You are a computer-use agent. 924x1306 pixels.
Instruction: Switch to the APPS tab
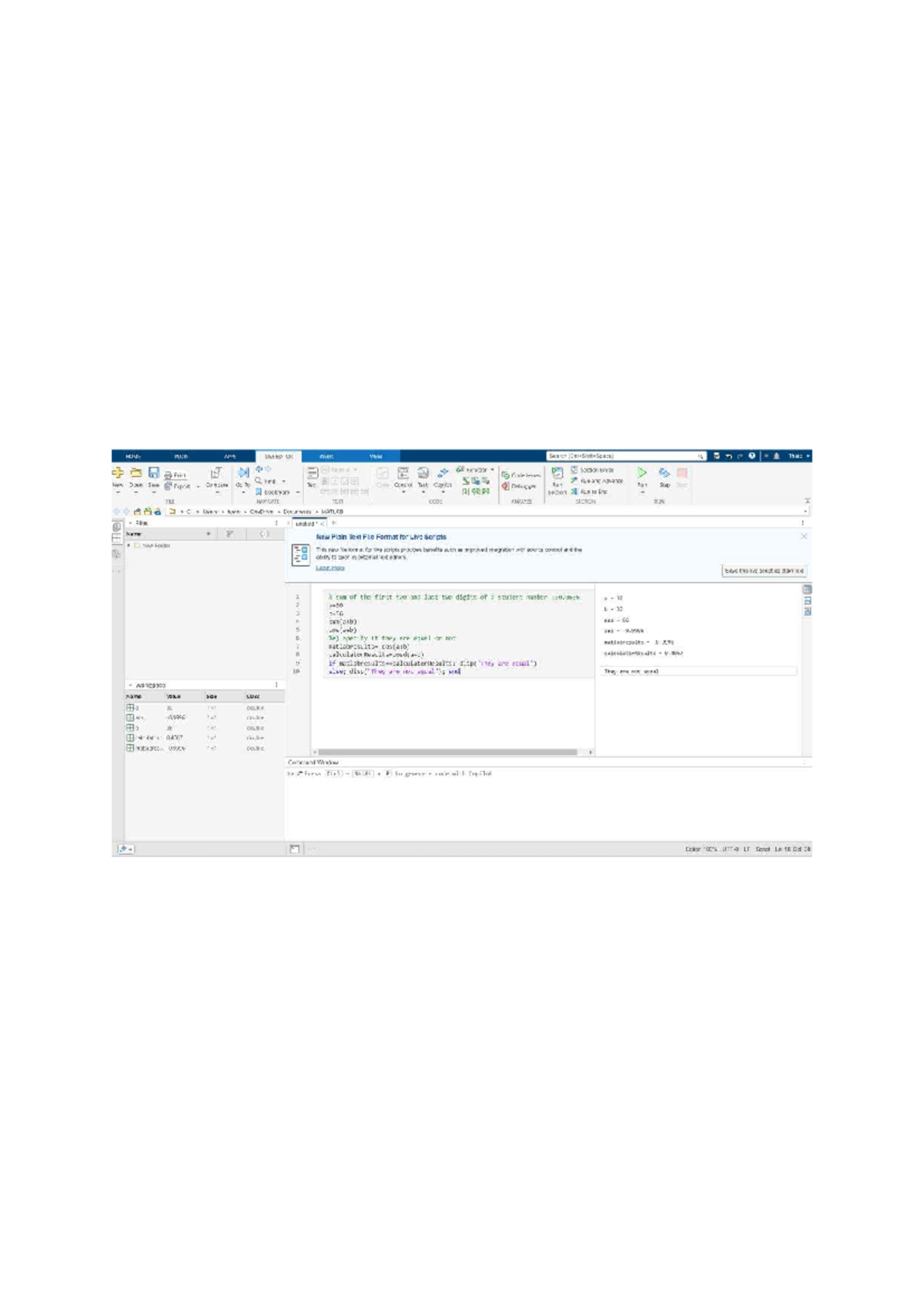[229, 457]
